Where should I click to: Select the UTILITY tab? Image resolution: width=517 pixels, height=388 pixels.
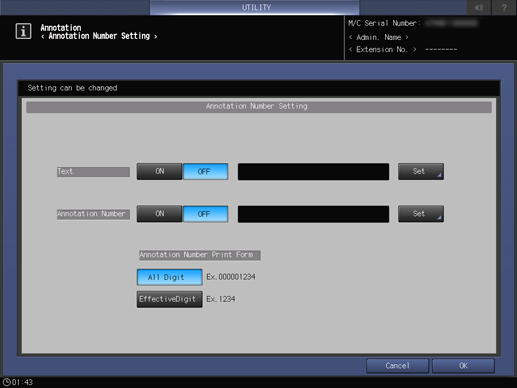coord(255,7)
